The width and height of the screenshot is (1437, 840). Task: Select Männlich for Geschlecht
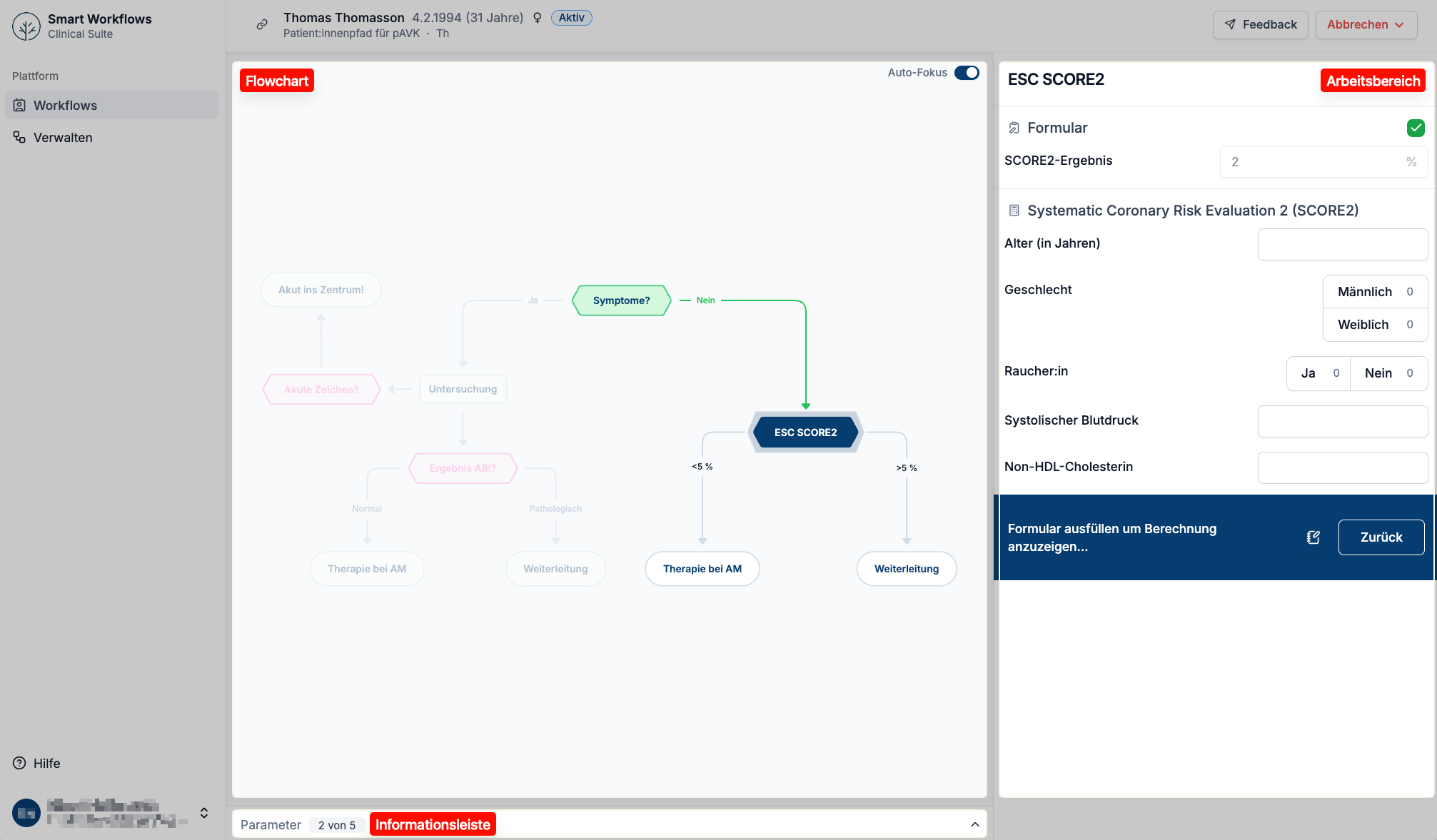1374,292
